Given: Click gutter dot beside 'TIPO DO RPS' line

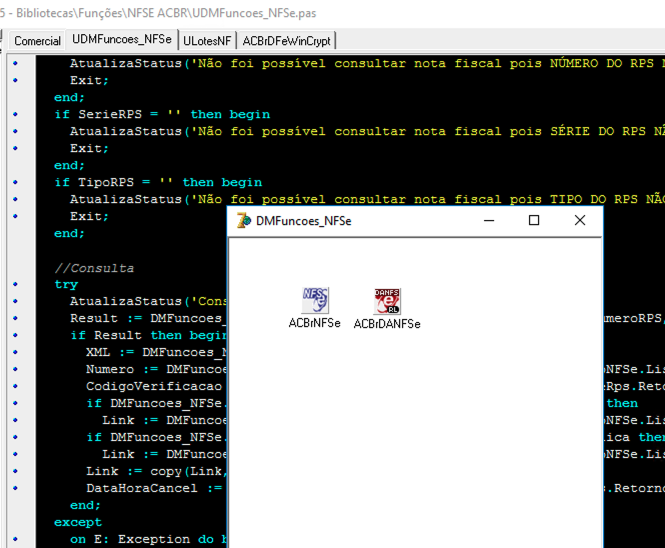Looking at the screenshot, I should coord(16,199).
